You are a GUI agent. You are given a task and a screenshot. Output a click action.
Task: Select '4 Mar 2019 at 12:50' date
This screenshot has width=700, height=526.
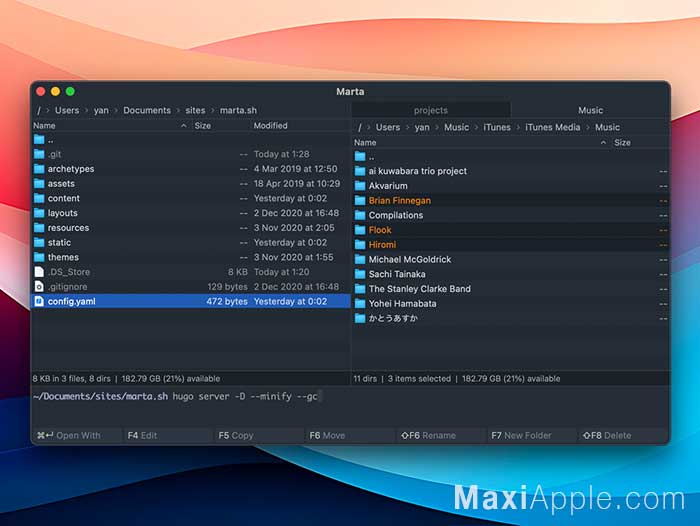coord(296,169)
